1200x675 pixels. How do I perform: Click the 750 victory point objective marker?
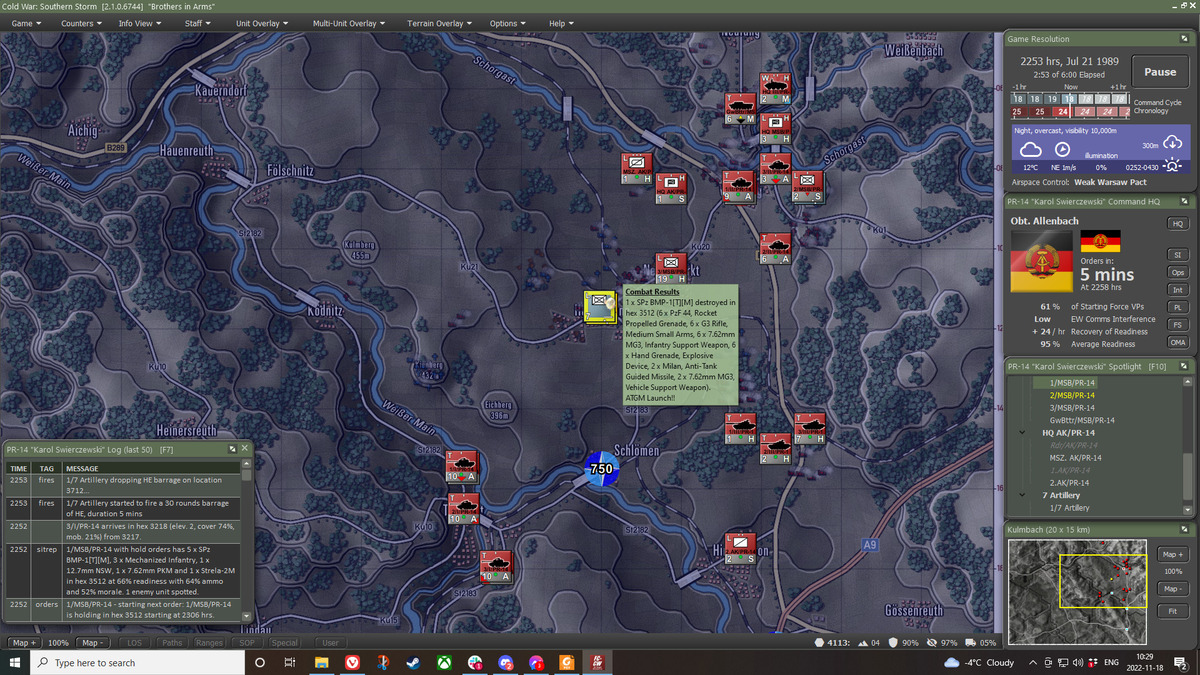pos(601,469)
